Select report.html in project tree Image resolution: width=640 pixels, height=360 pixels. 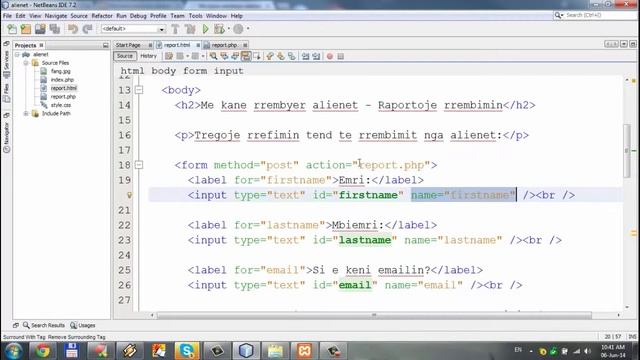[63, 88]
